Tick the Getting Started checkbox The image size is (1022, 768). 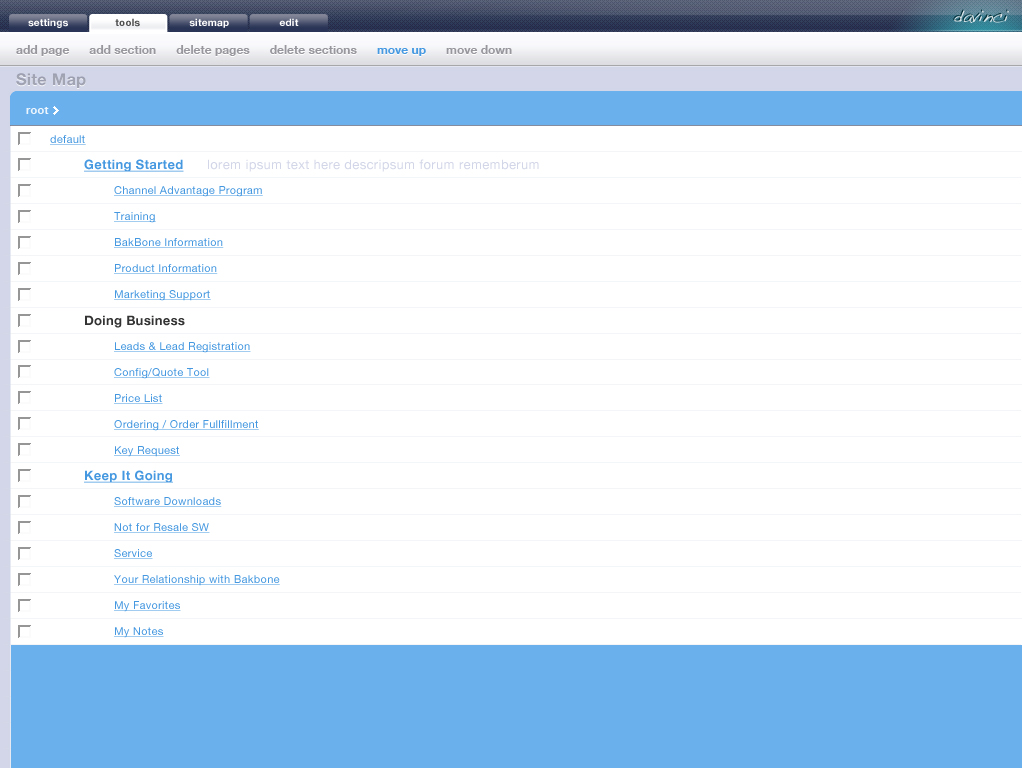(24, 164)
